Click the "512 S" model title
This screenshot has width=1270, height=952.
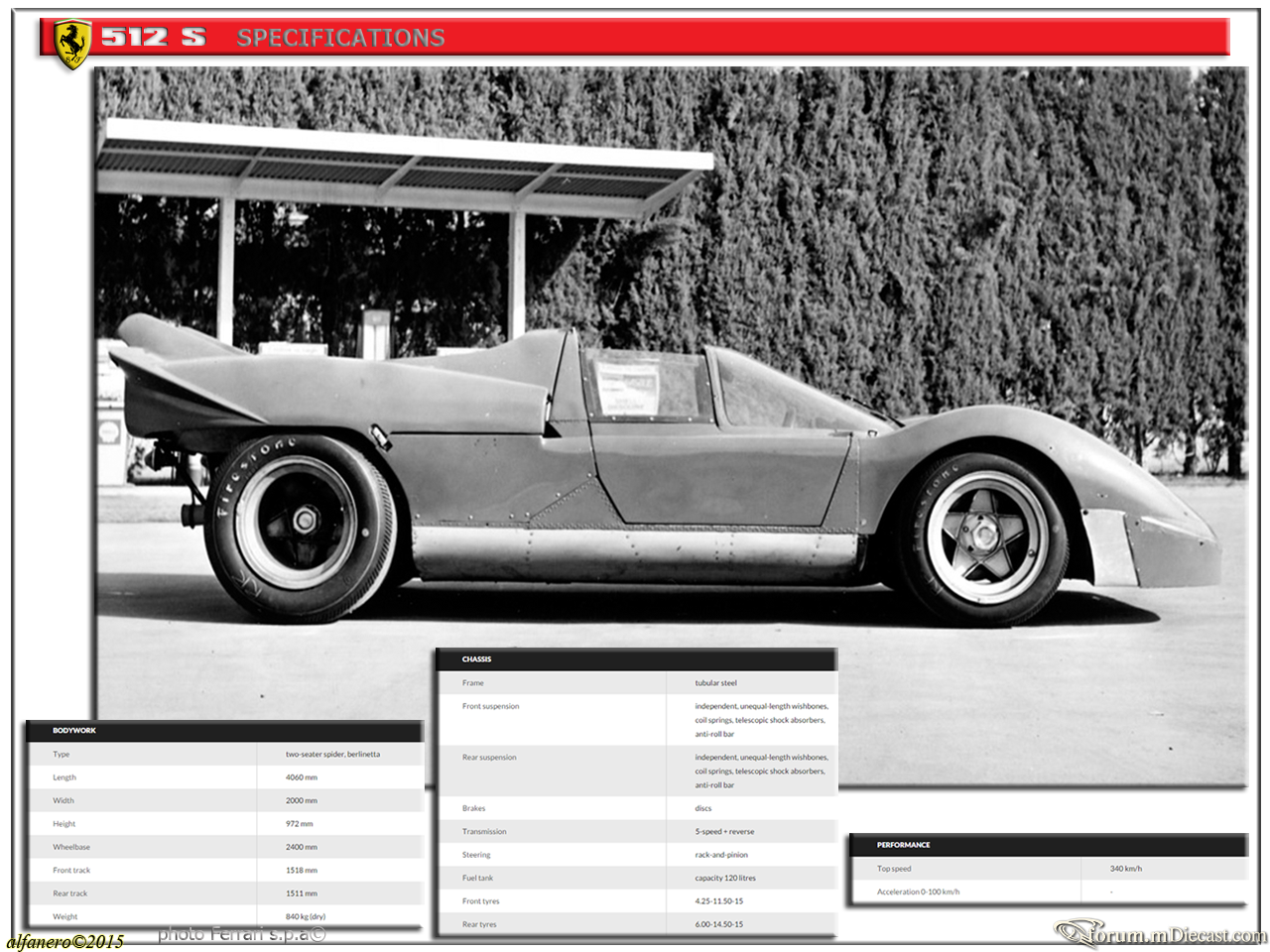[154, 38]
